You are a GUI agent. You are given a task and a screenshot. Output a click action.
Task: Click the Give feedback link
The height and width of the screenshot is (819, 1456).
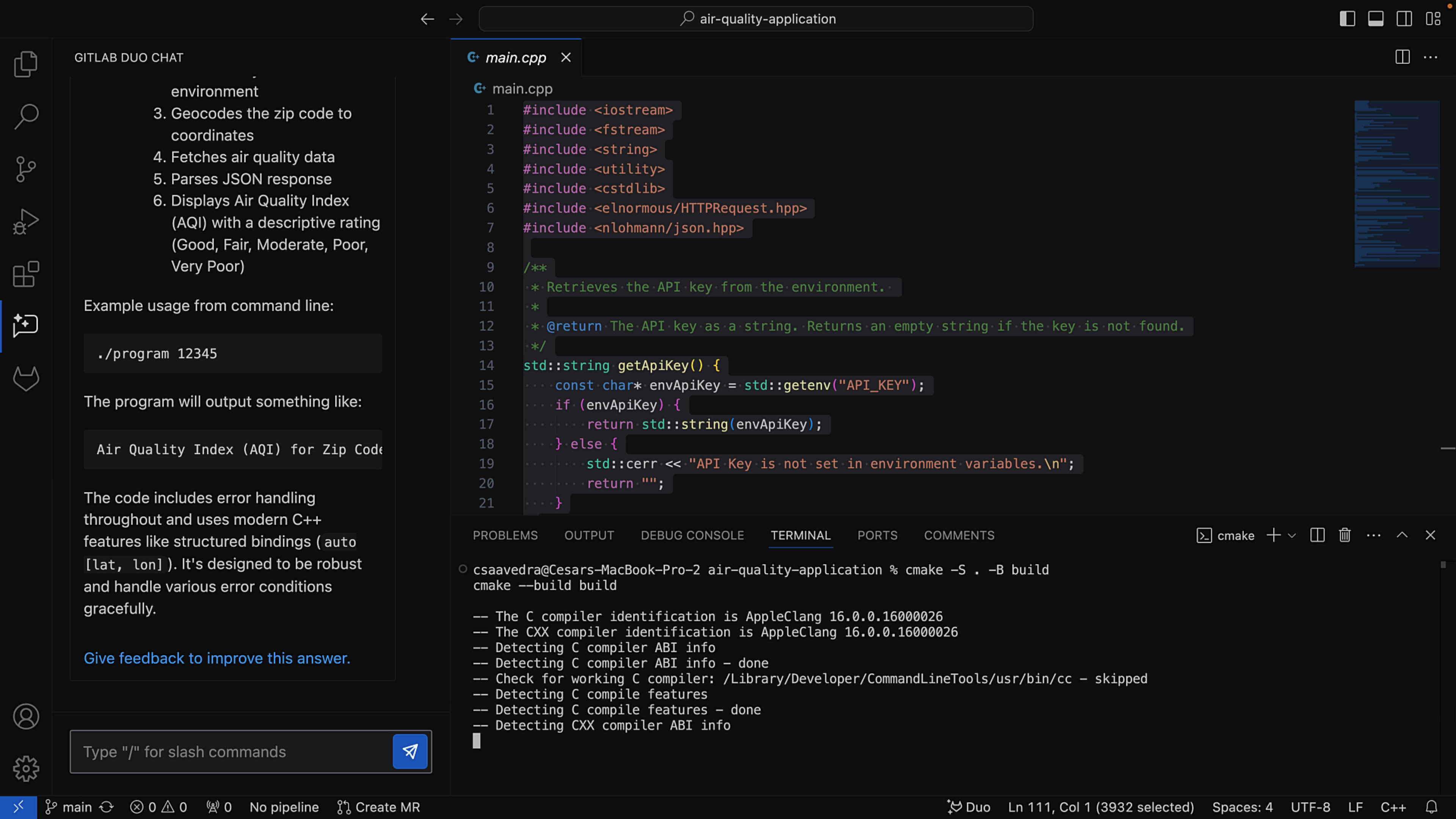pyautogui.click(x=217, y=659)
